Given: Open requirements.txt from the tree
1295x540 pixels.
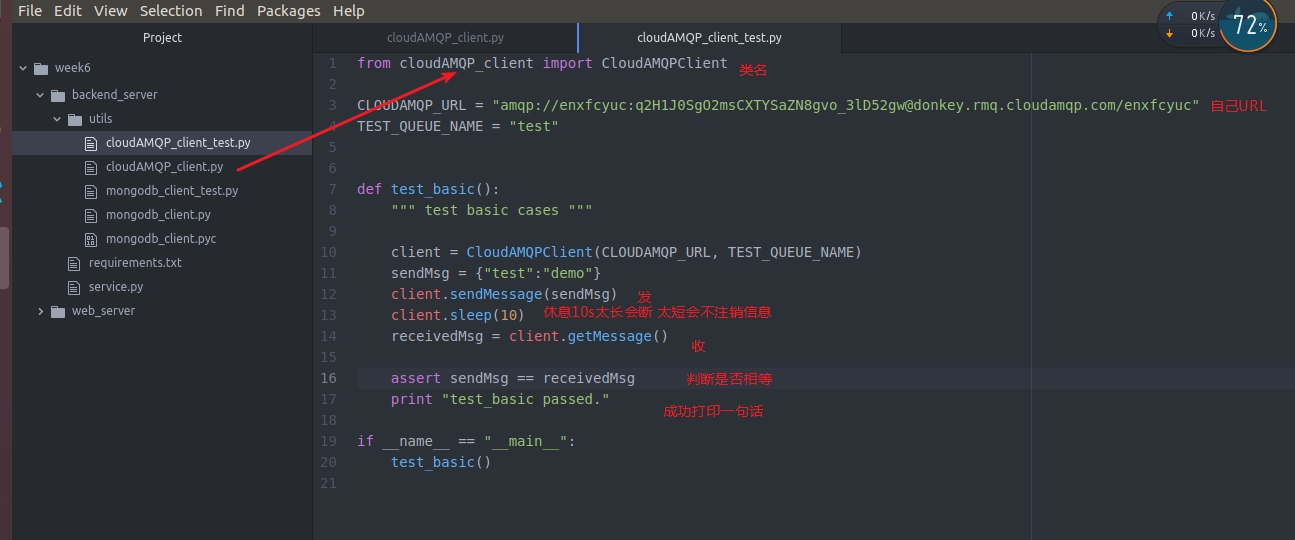Looking at the screenshot, I should pos(135,263).
